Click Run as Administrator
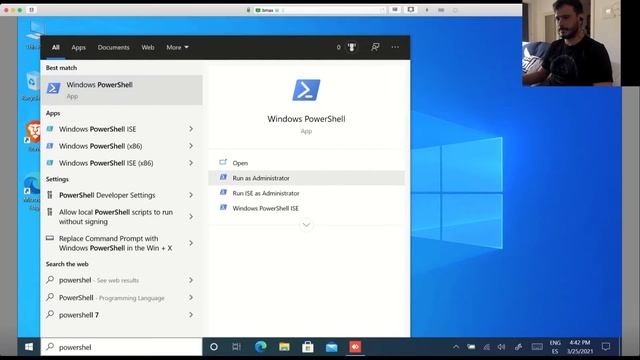This screenshot has height=360, width=640. tap(306, 178)
